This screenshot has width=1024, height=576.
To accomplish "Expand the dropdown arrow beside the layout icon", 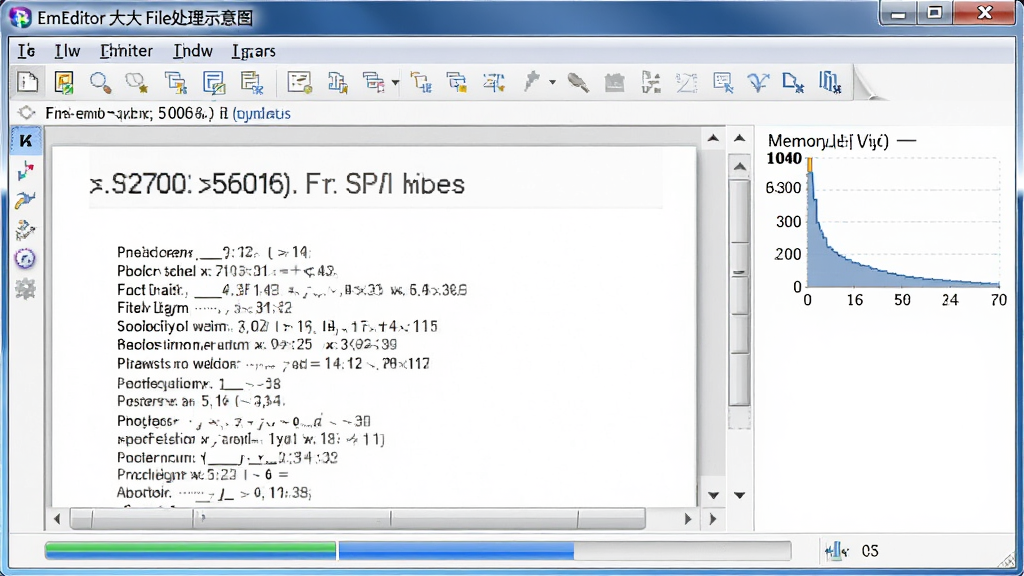I will (395, 82).
